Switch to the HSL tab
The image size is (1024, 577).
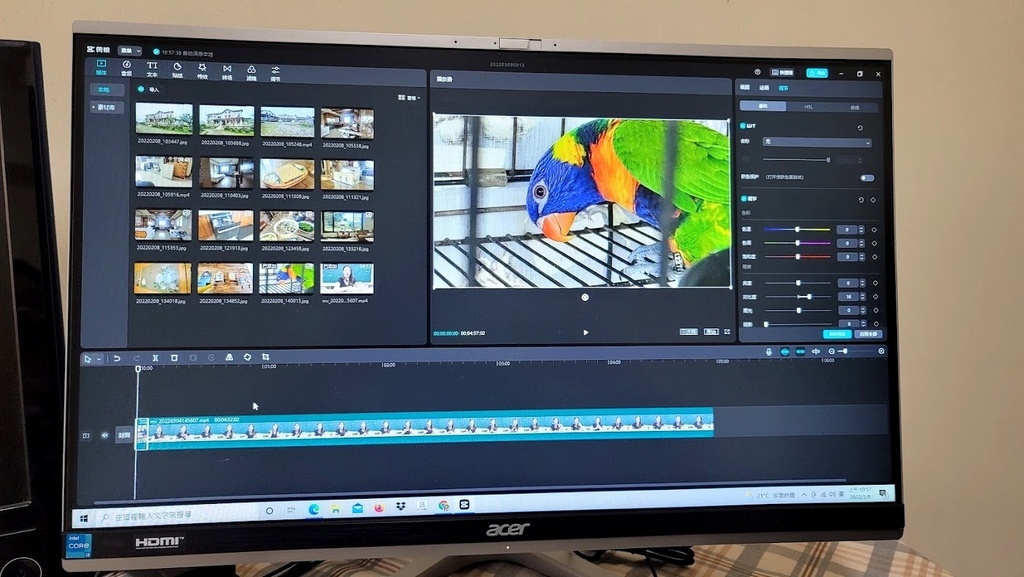point(808,106)
